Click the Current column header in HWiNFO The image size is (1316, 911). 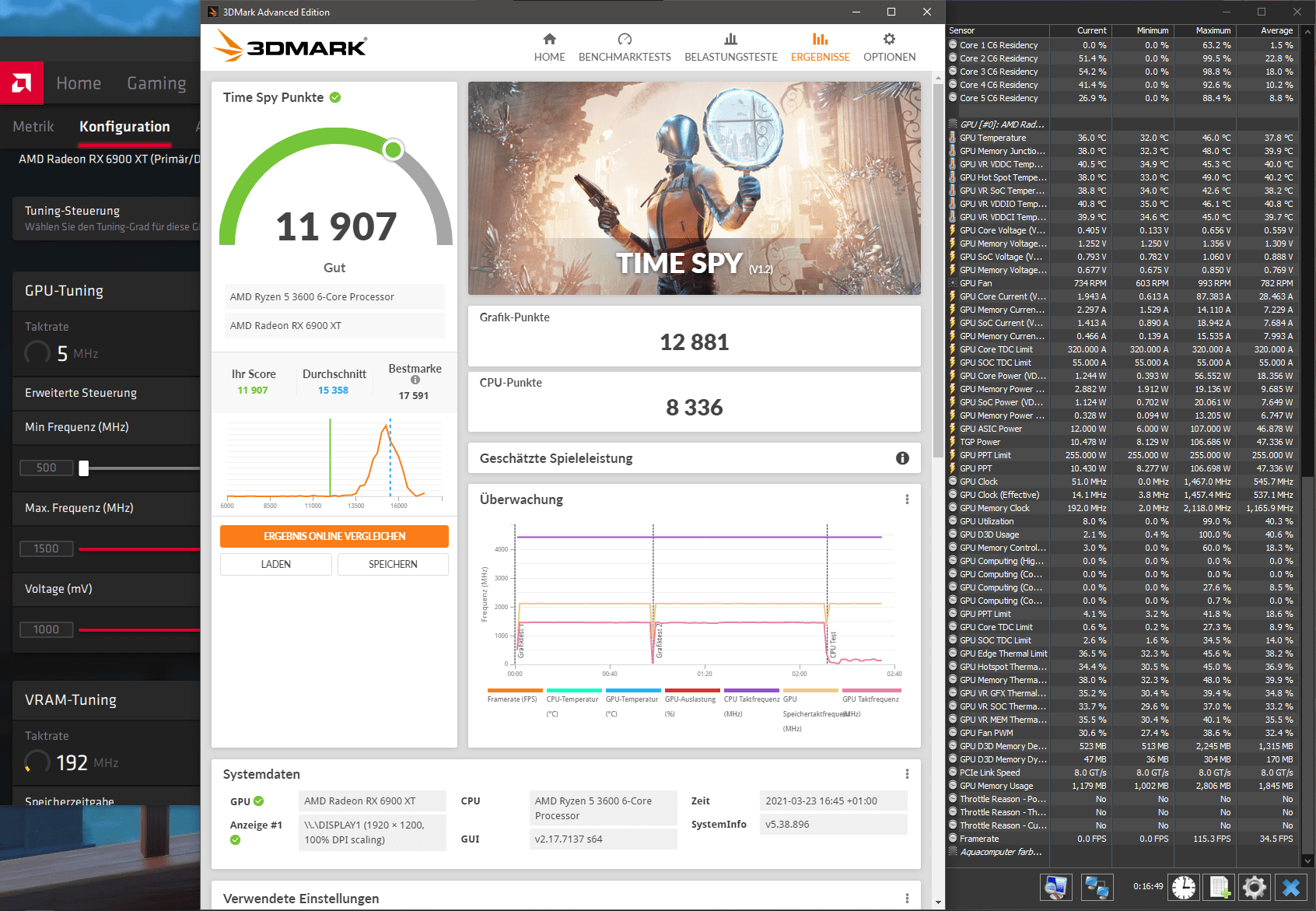(1080, 30)
